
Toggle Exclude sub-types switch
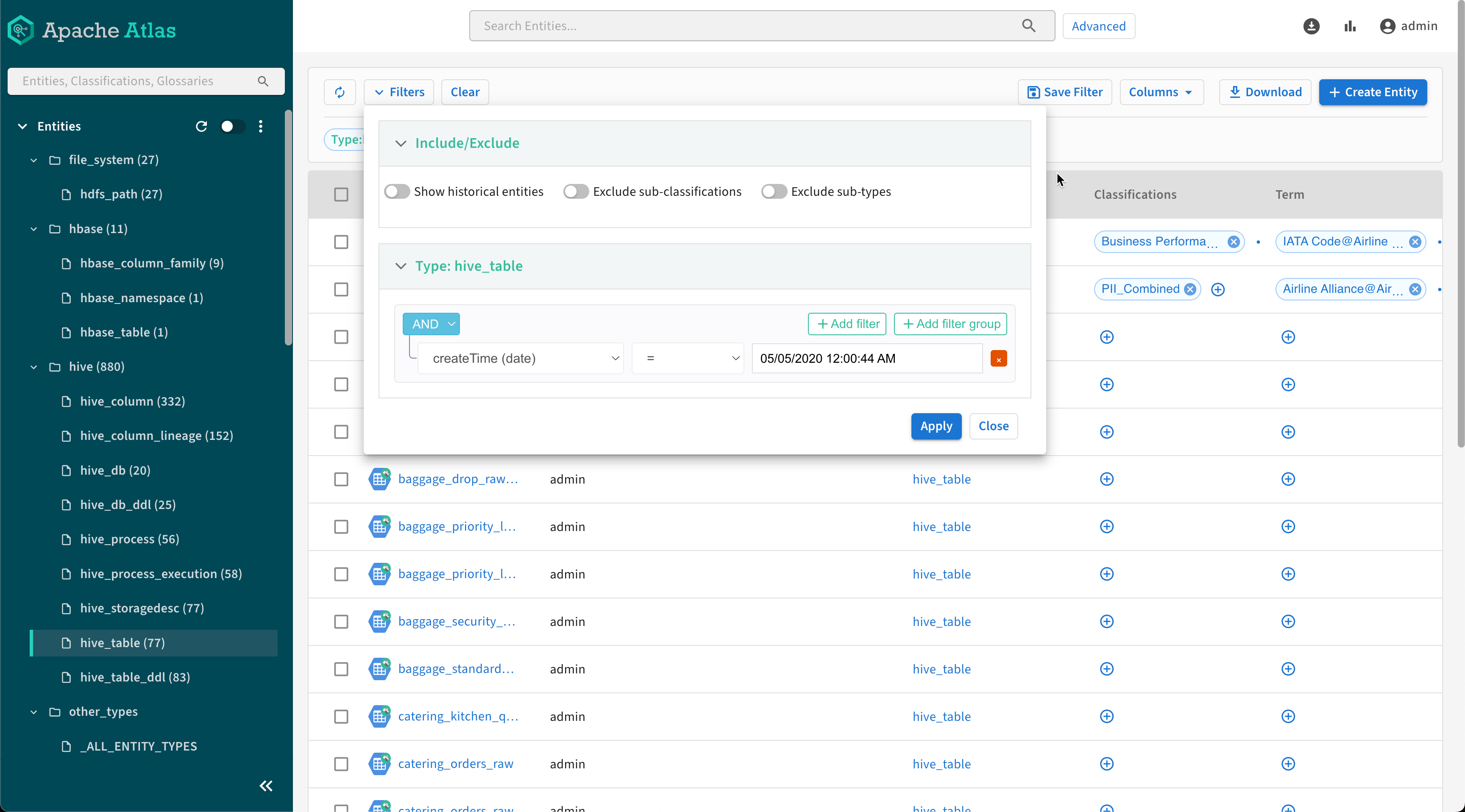pos(774,192)
